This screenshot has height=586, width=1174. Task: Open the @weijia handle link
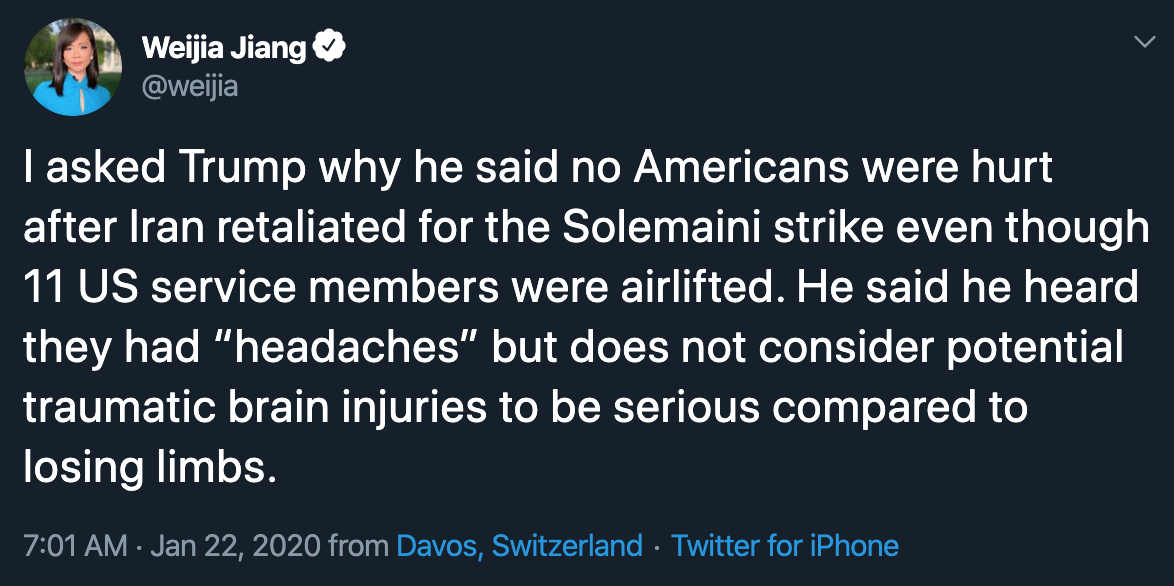(190, 87)
